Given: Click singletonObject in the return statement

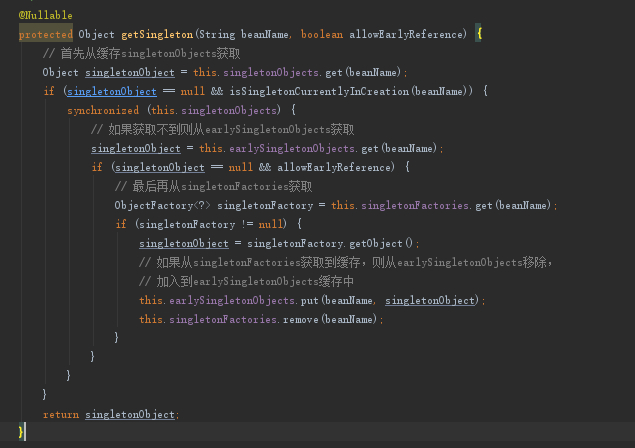Looking at the screenshot, I should (130, 414).
